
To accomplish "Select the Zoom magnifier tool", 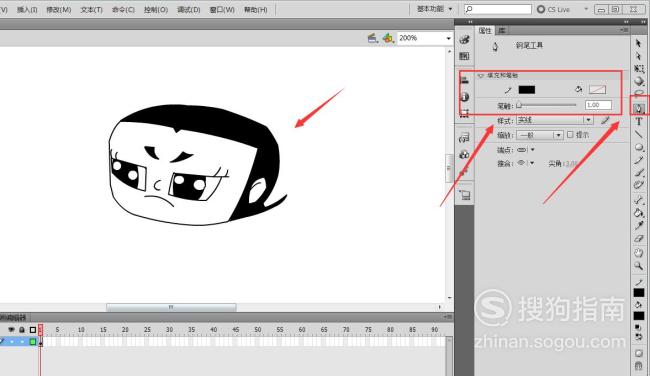I will click(x=639, y=266).
